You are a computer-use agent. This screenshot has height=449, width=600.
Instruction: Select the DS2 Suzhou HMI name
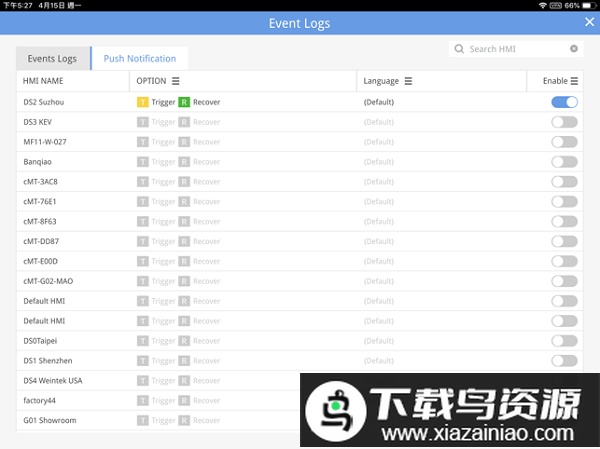pos(44,102)
